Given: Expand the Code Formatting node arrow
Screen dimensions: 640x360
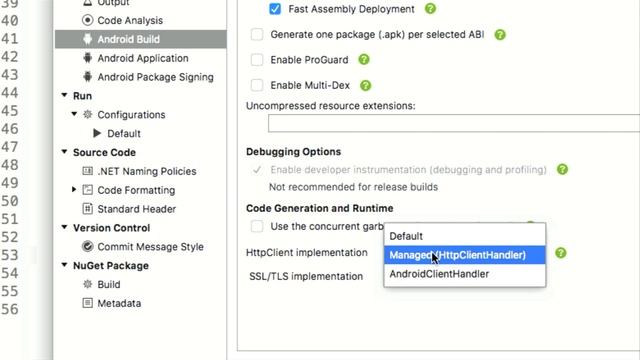Looking at the screenshot, I should pyautogui.click(x=74, y=189).
